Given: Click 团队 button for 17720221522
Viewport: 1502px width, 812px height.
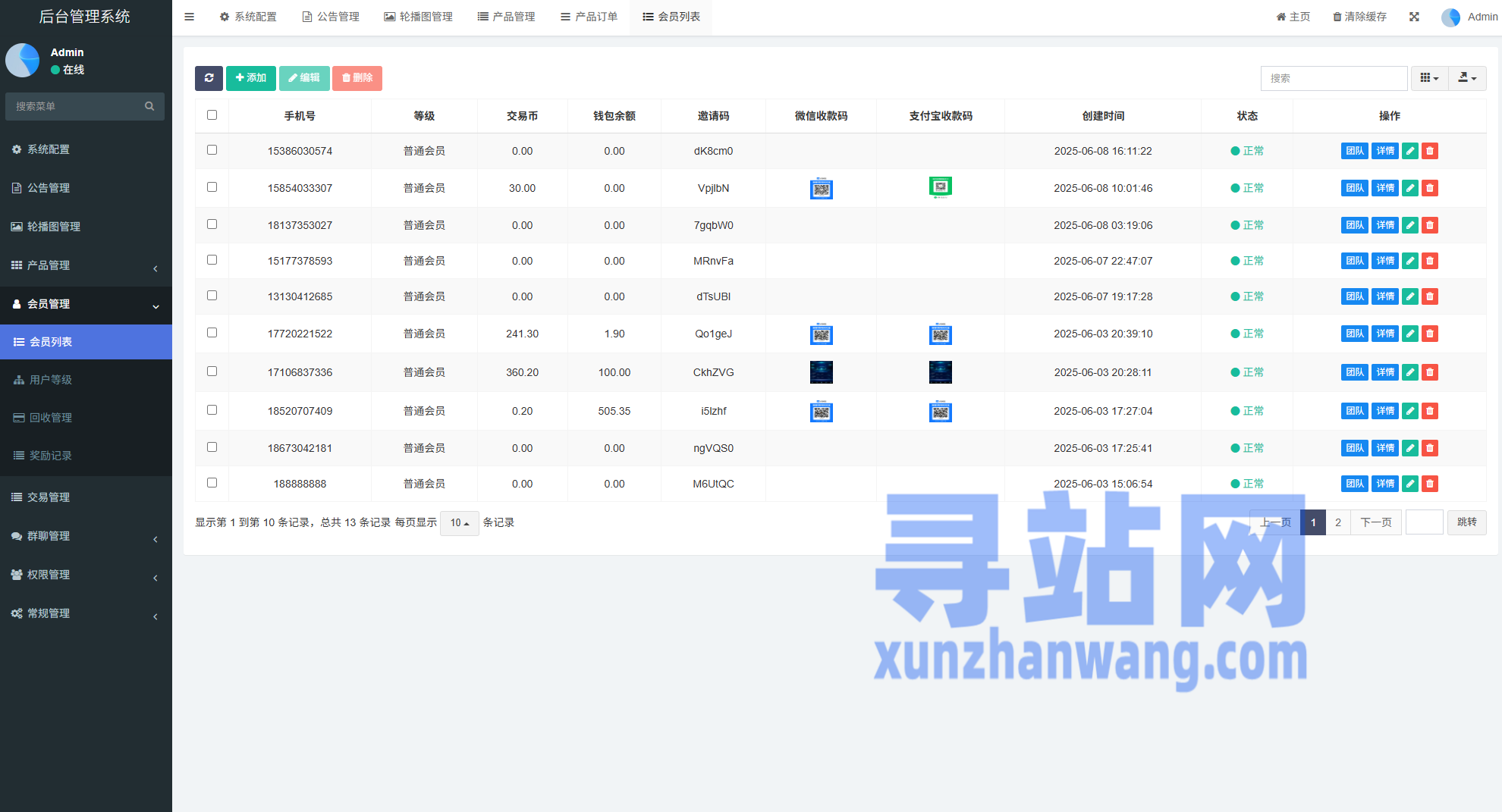Looking at the screenshot, I should (1354, 334).
